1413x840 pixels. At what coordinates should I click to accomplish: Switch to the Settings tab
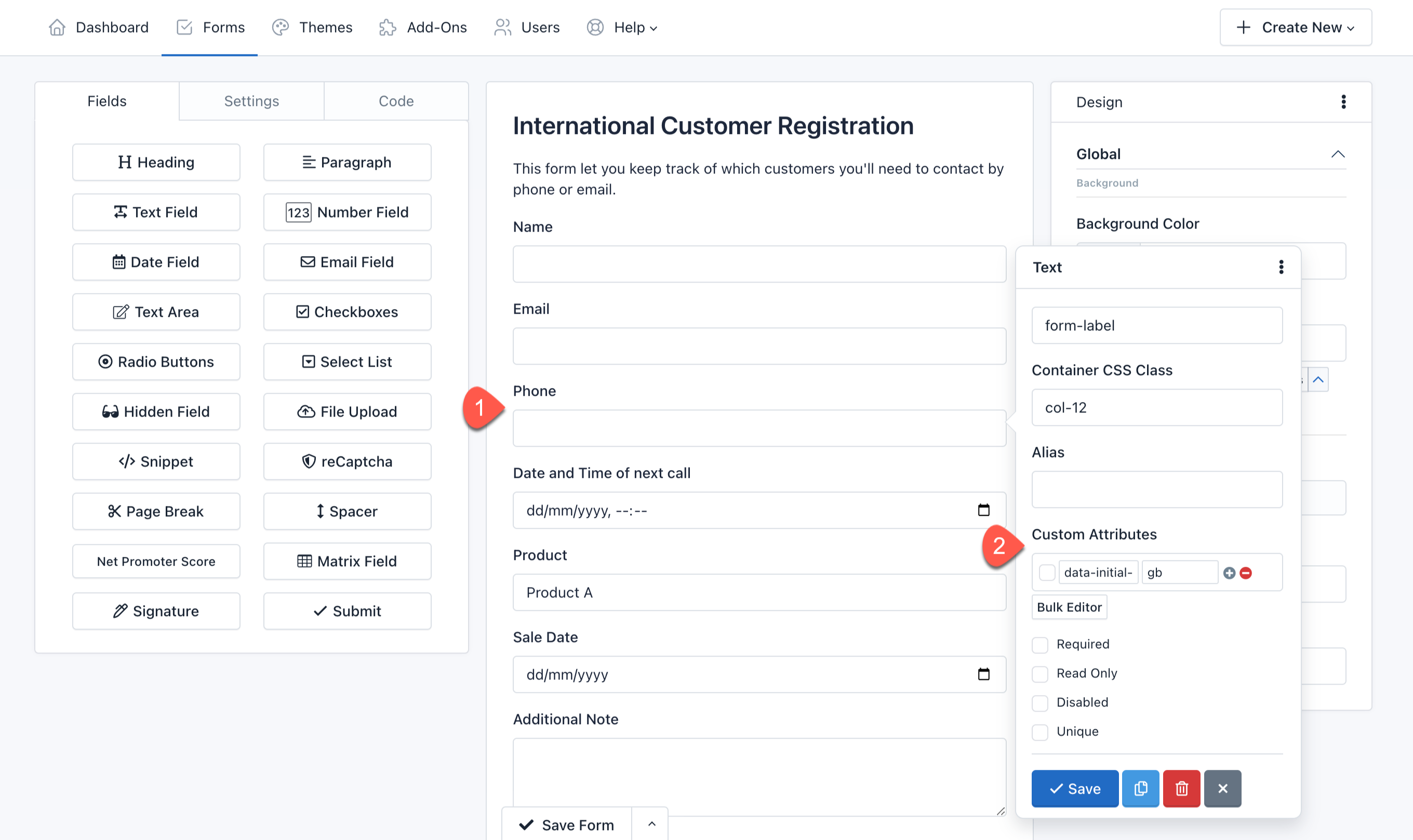click(x=251, y=101)
